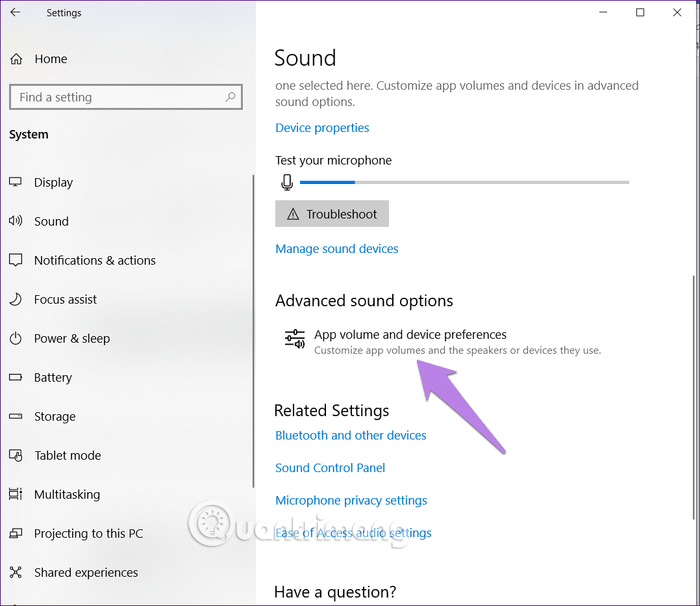Open App volume and device preferences

pos(443,342)
